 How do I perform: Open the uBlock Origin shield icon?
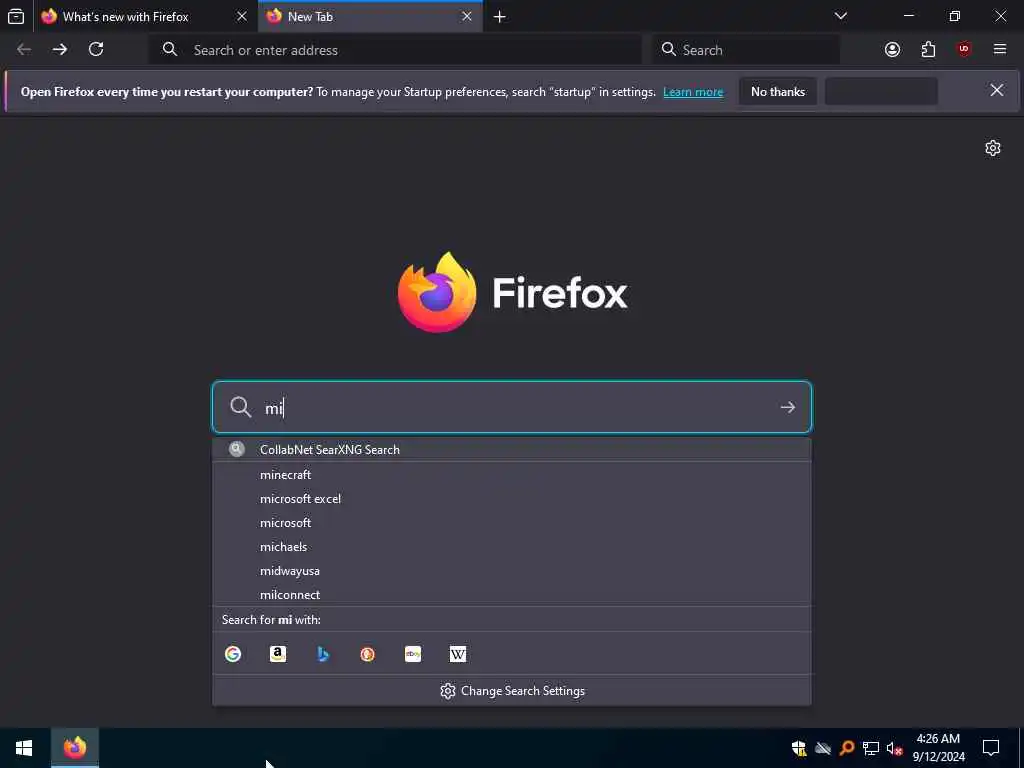(x=964, y=50)
